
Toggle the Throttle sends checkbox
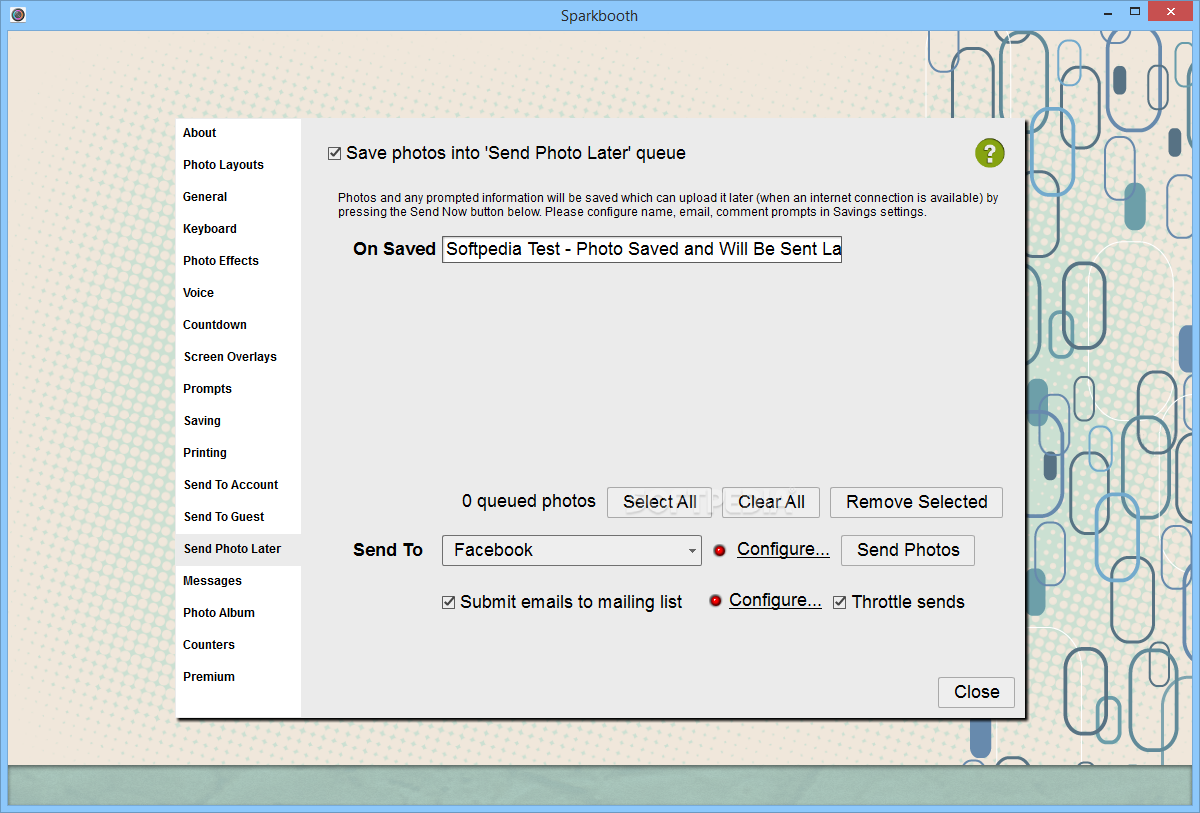click(x=840, y=602)
